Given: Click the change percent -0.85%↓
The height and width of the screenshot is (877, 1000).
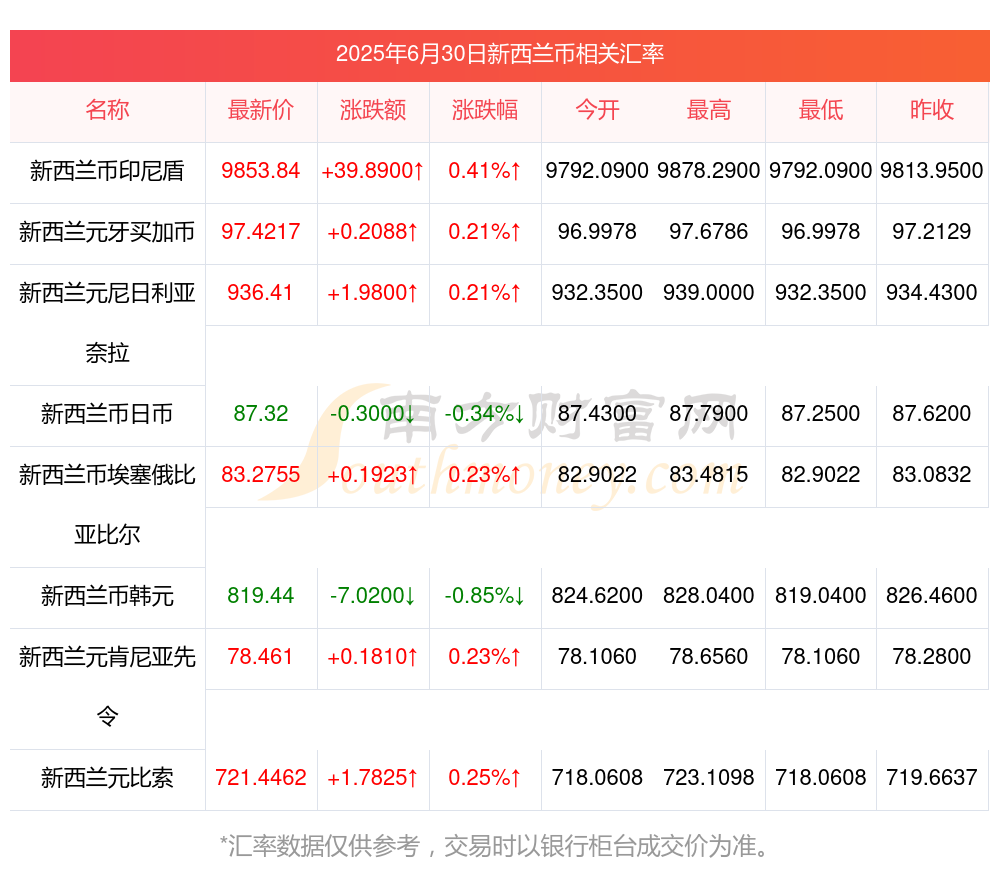Looking at the screenshot, I should coord(485,596).
